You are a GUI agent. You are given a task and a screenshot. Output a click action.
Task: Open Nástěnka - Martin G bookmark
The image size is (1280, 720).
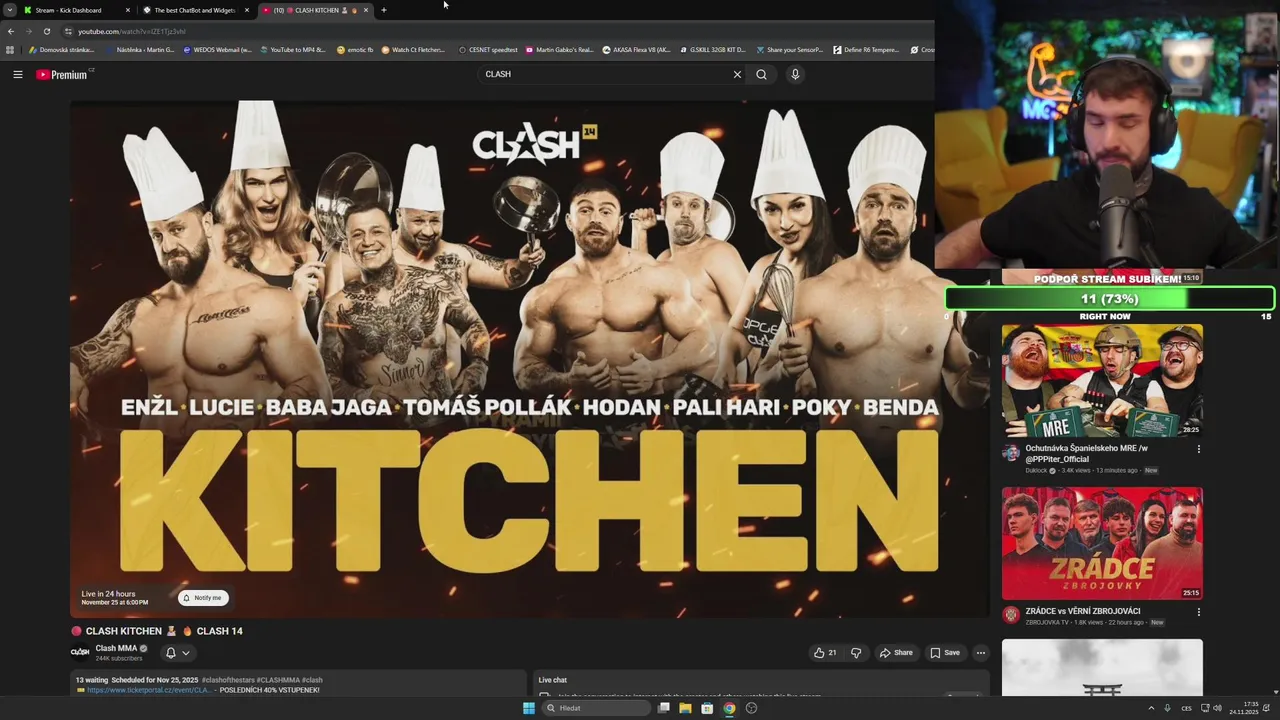(139, 49)
